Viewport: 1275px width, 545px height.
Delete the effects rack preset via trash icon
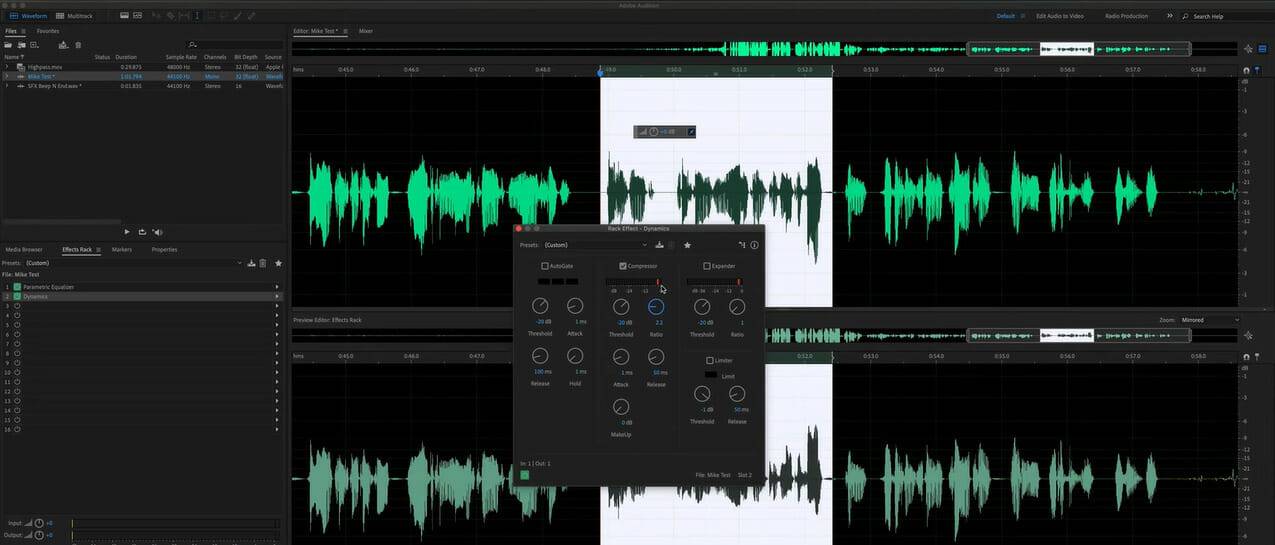pos(263,263)
